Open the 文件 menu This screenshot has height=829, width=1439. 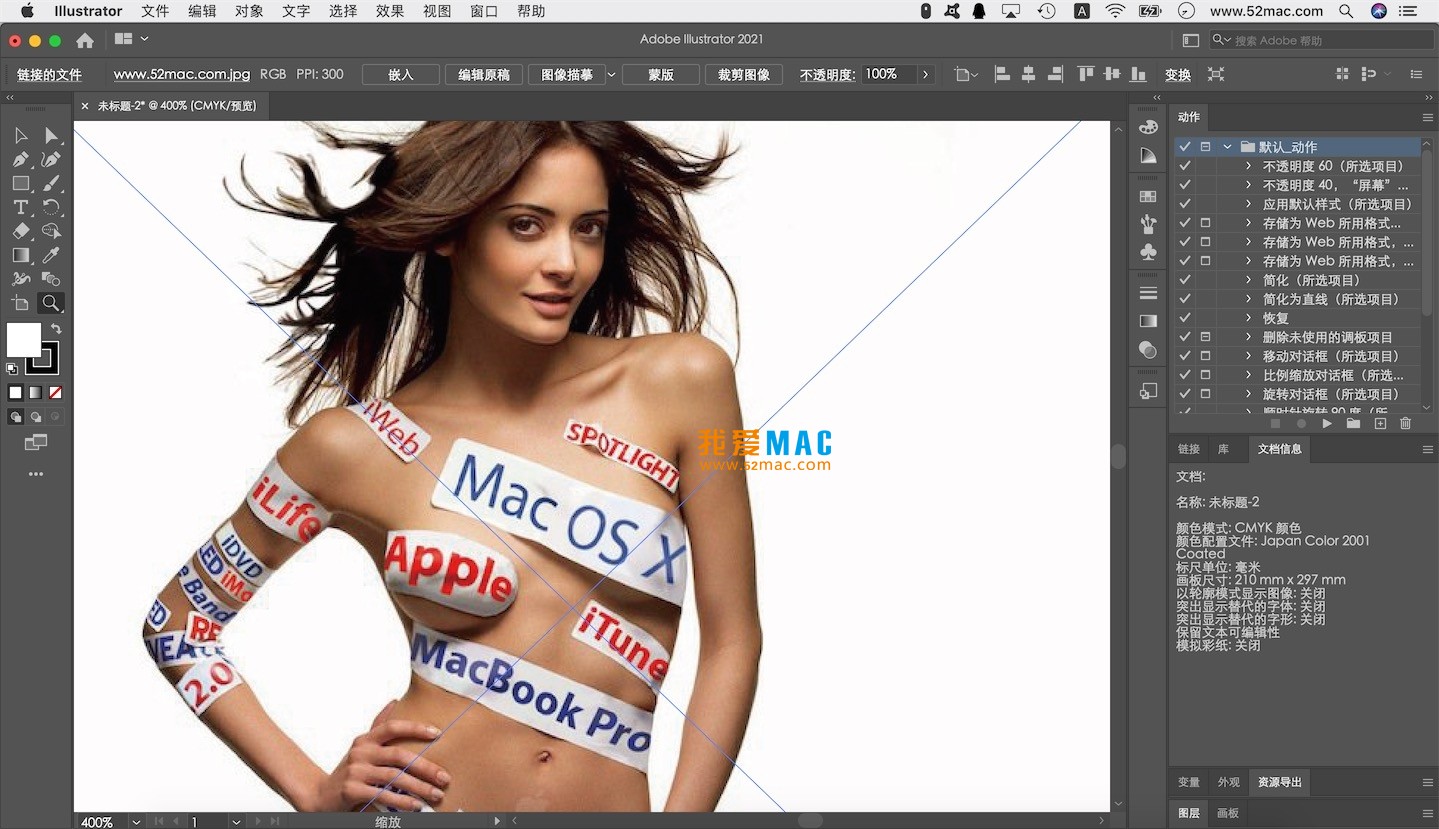click(155, 11)
